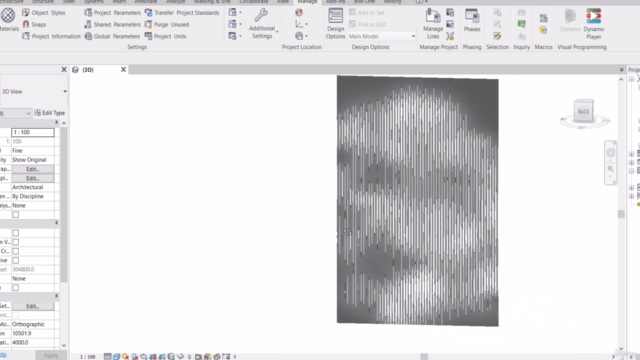The image size is (640, 360).
Task: Open the 3D View type selector dropdown
Action: tap(65, 91)
